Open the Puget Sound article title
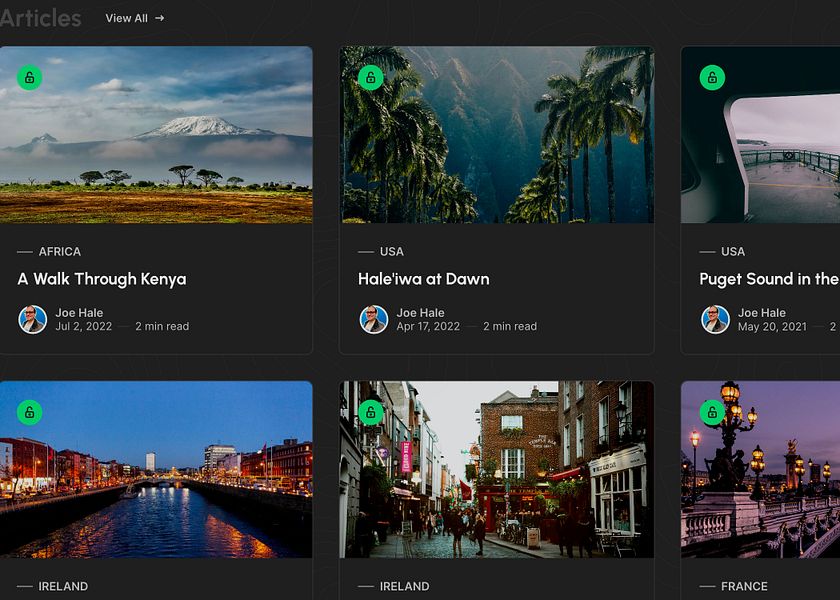 point(769,279)
